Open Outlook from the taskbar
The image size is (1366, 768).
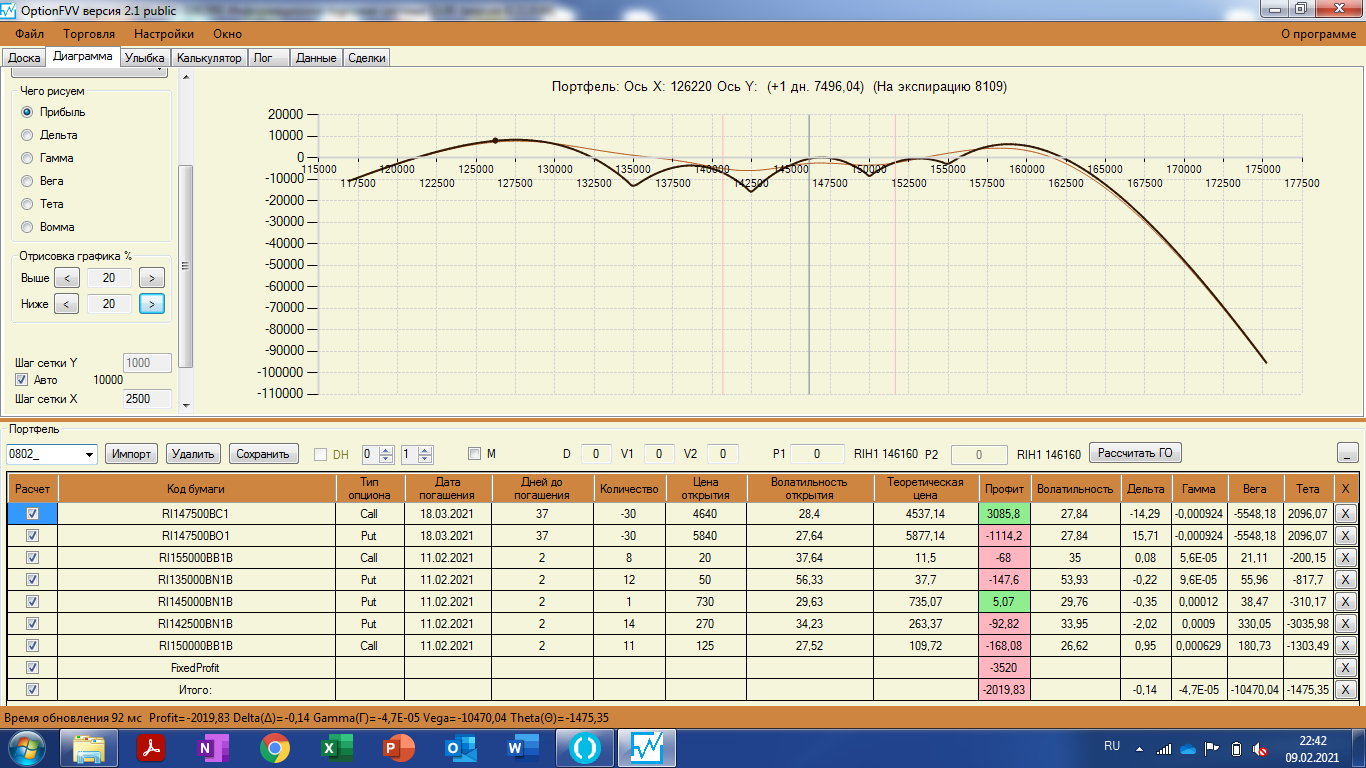pyautogui.click(x=461, y=748)
